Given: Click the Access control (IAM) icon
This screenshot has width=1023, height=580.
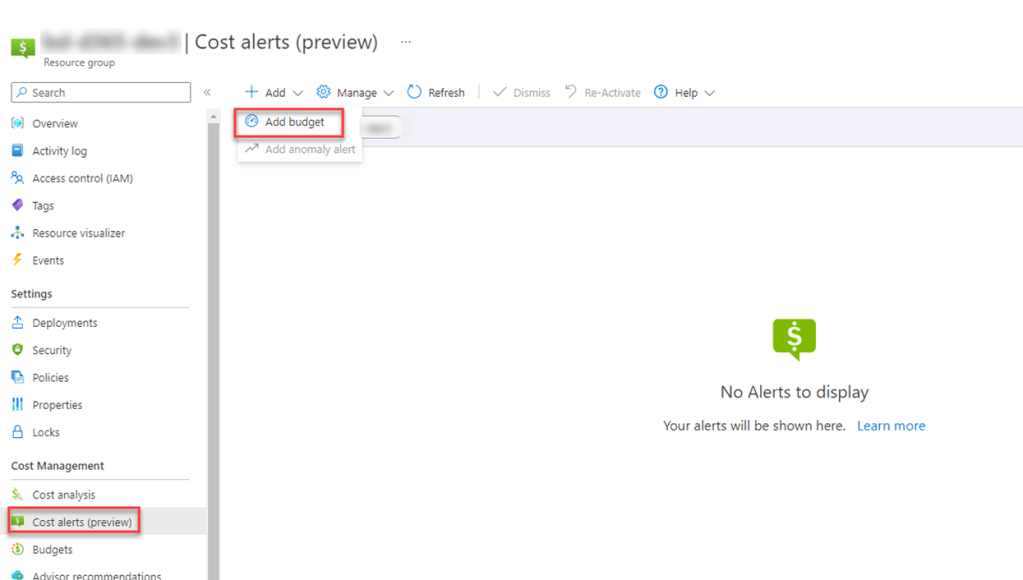Looking at the screenshot, I should pos(17,178).
